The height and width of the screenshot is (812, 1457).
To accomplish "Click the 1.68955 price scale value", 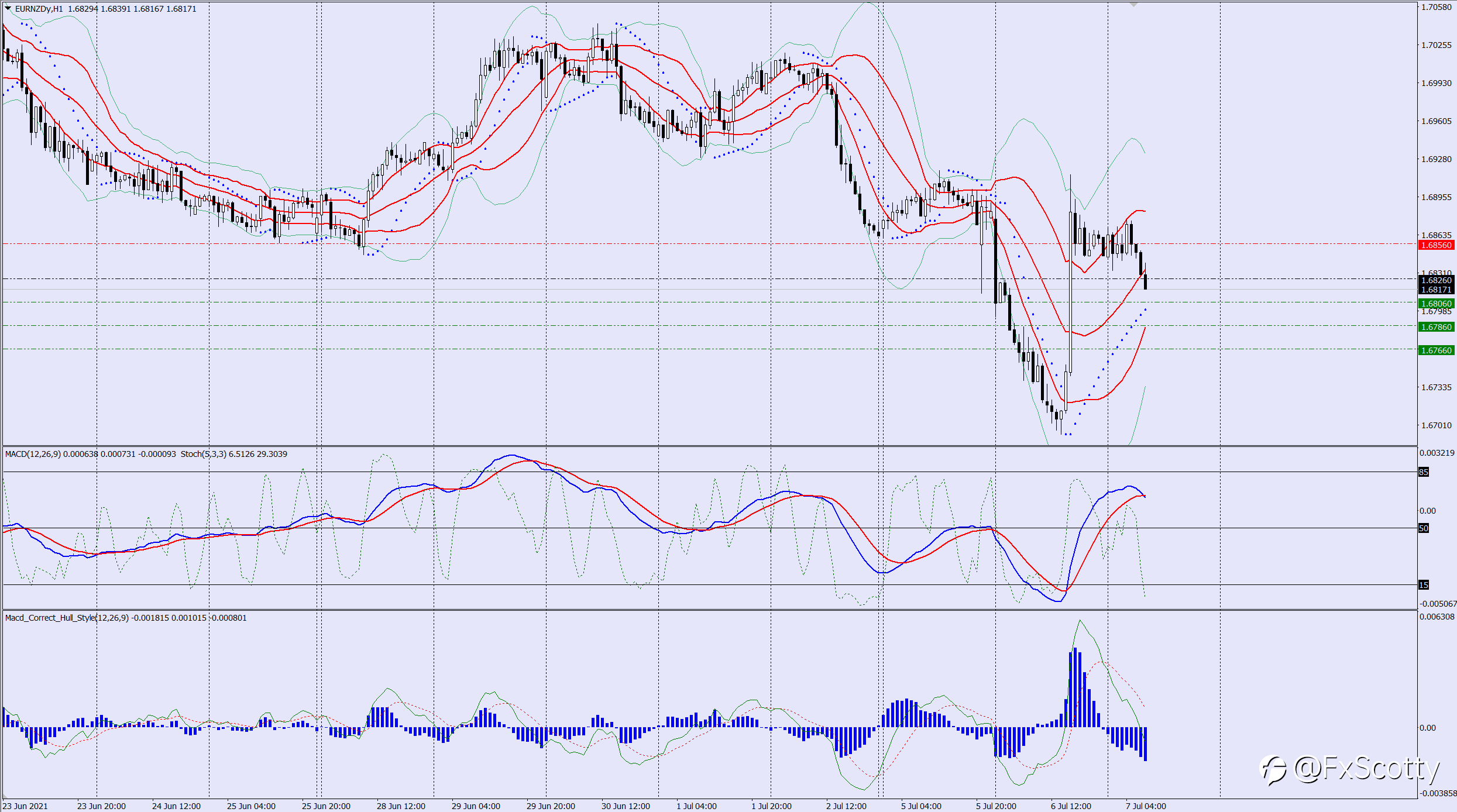I will point(1437,197).
